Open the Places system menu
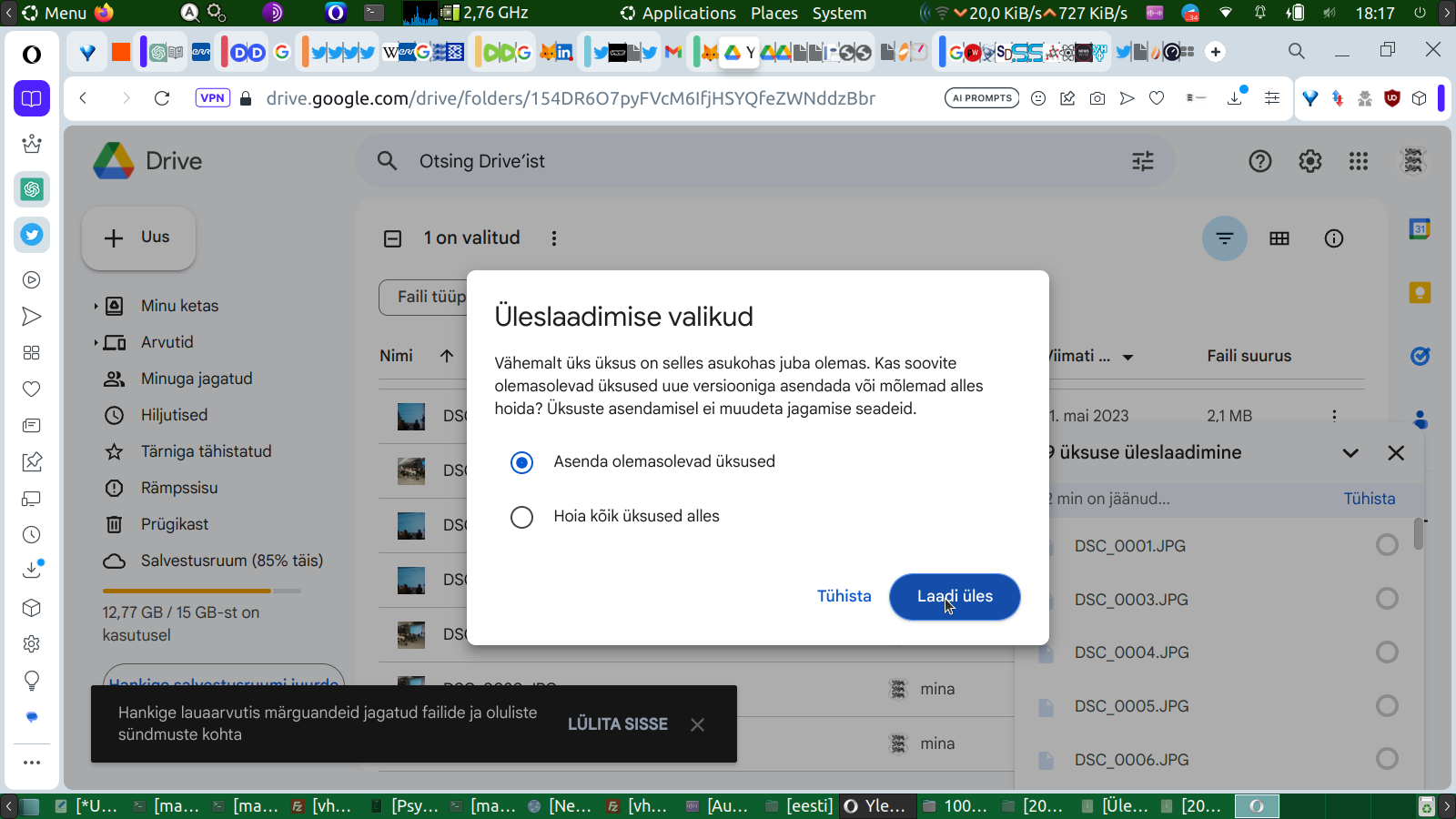 [x=774, y=13]
